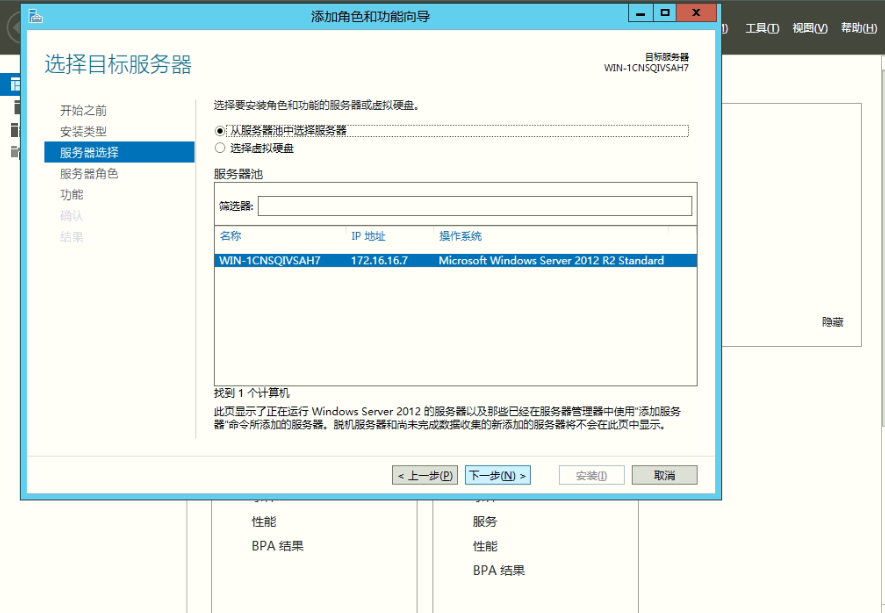
Task: Open 性能 below 服务 in the right tile
Action: tap(485, 546)
